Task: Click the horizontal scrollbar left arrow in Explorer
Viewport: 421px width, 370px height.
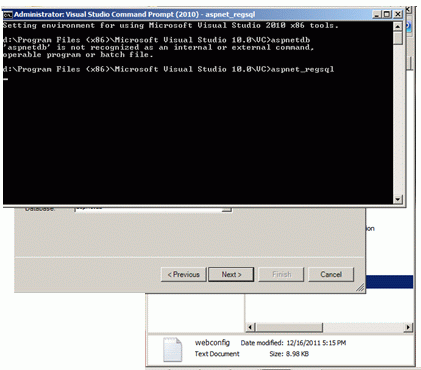Action: coord(250,327)
